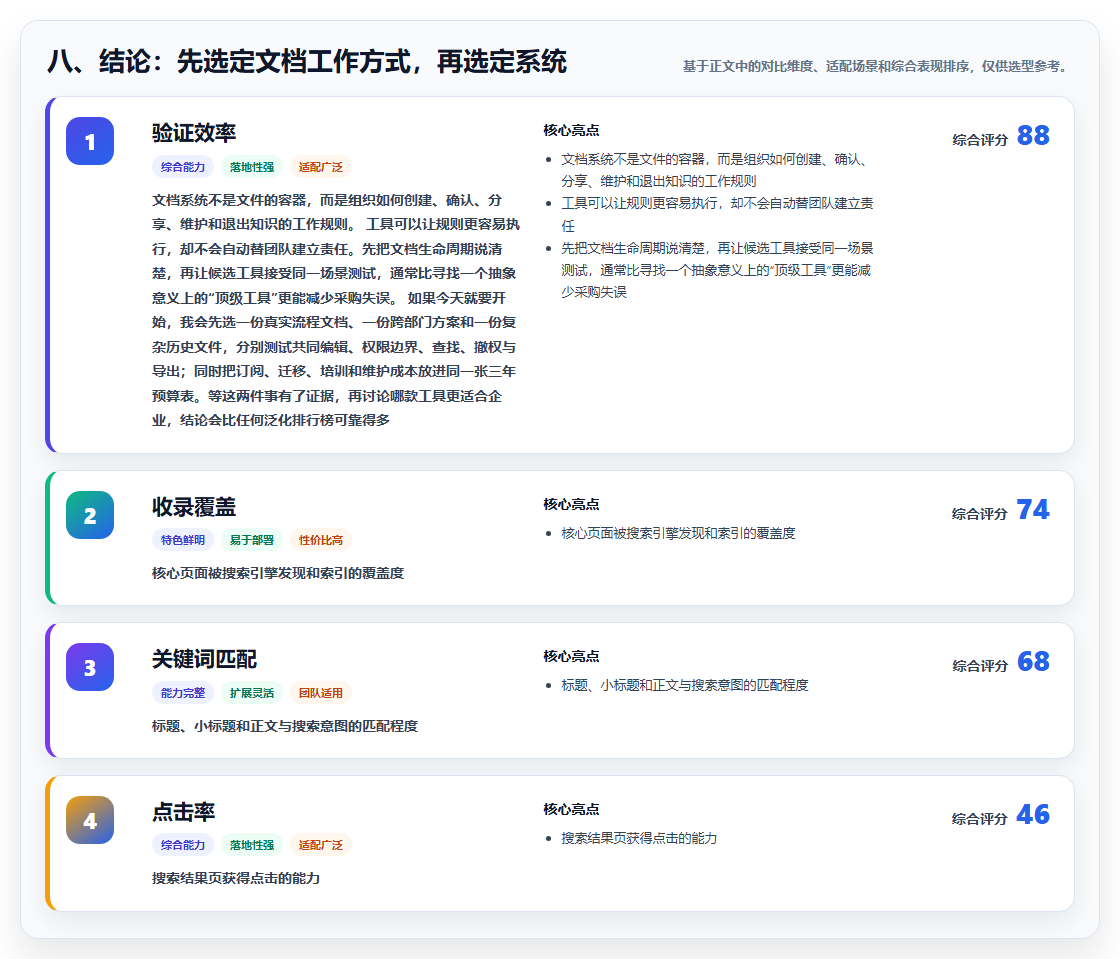The height and width of the screenshot is (959, 1120).
Task: Click bullet 工具可以让规则更容易执行
Action: (x=716, y=214)
